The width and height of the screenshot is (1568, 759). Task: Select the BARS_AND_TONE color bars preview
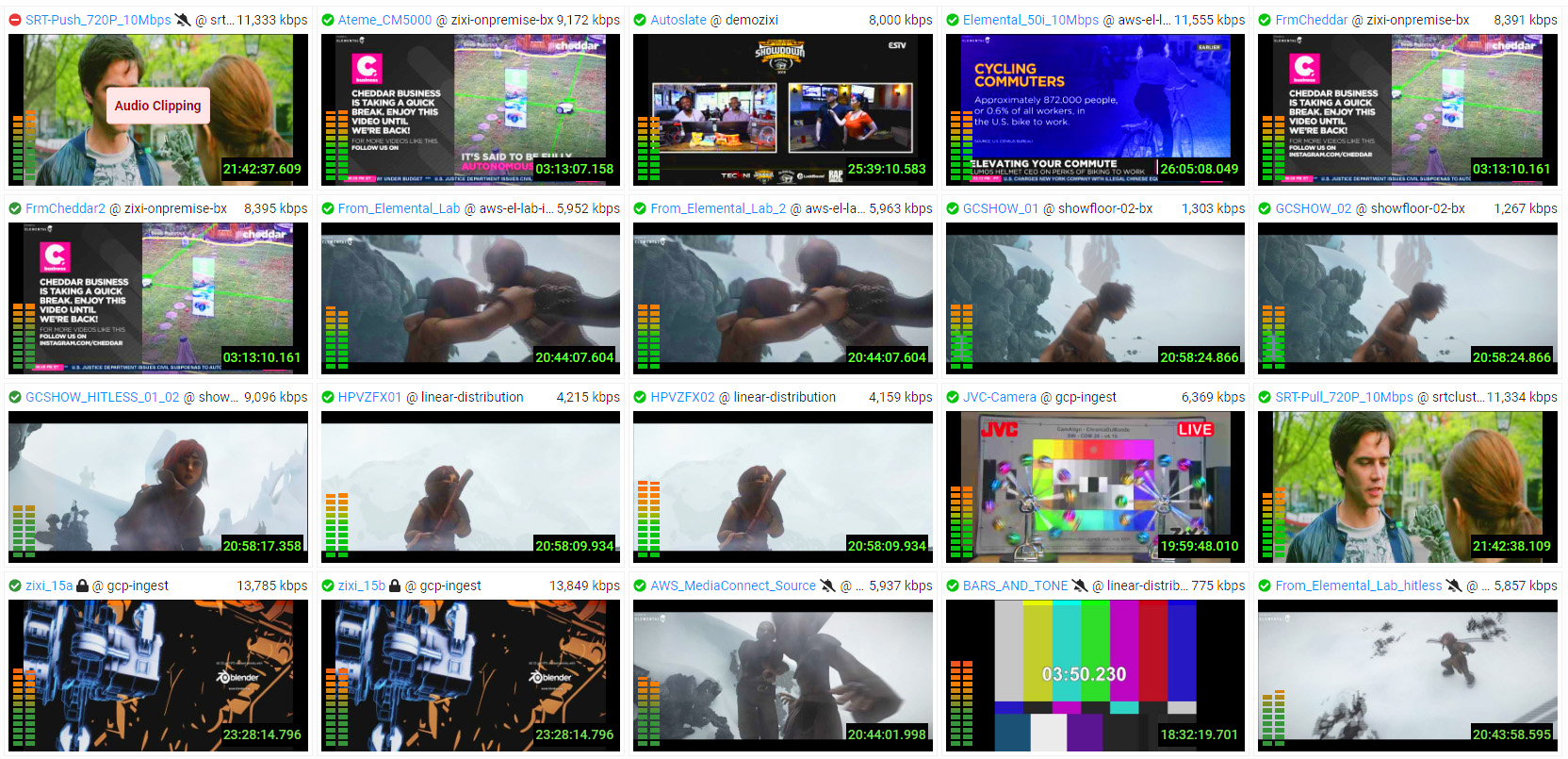[1095, 675]
